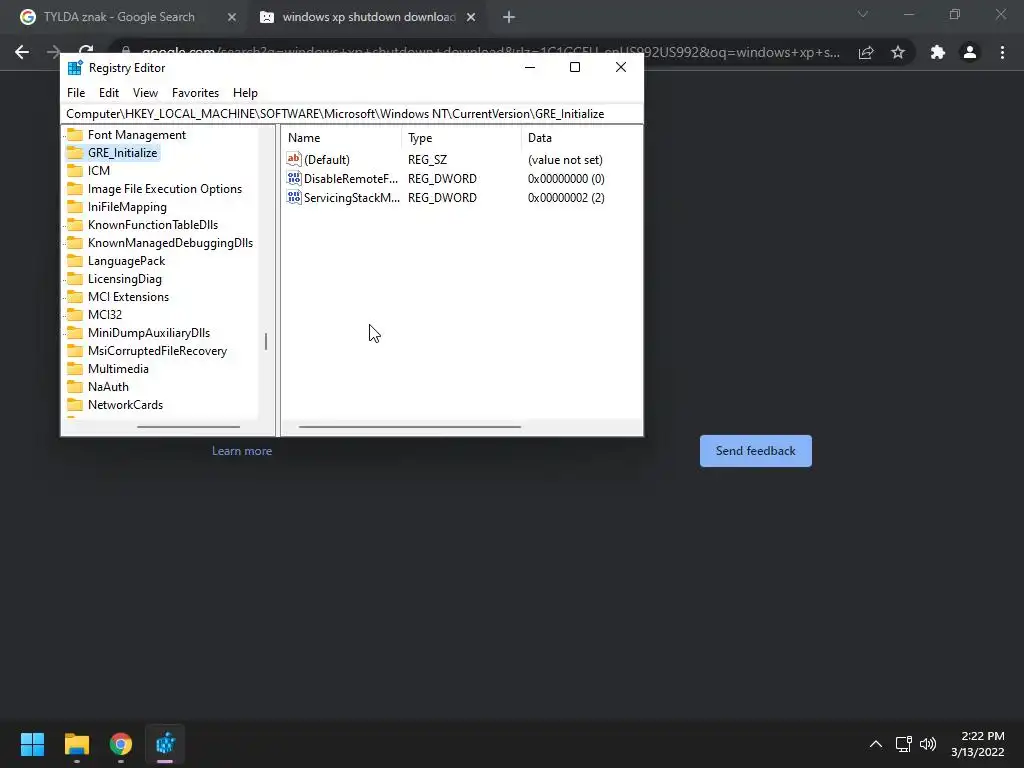Select the NetworkCards key
Screen dimensions: 1024x768
(125, 405)
